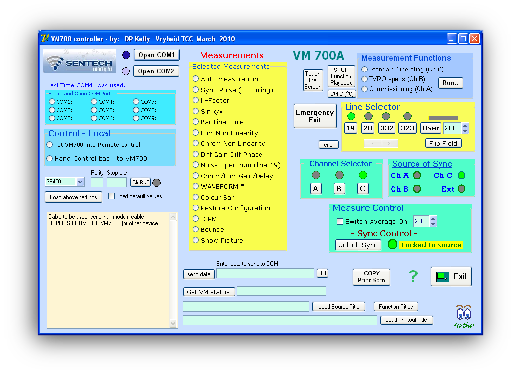This screenshot has height=373, width=513.
Task: Click the COPY Print Scrn button
Action: (371, 277)
